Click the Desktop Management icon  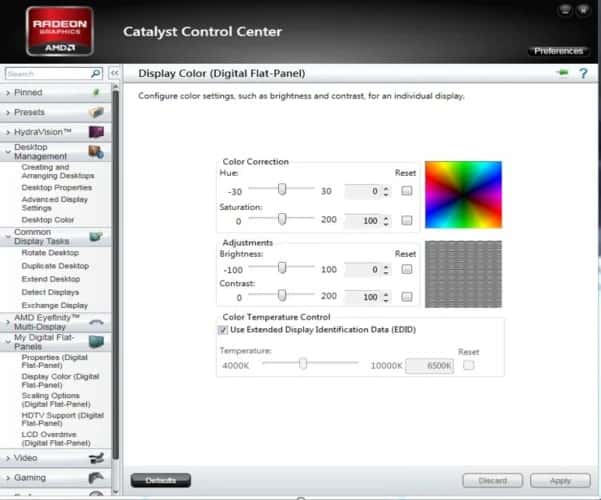(96, 152)
